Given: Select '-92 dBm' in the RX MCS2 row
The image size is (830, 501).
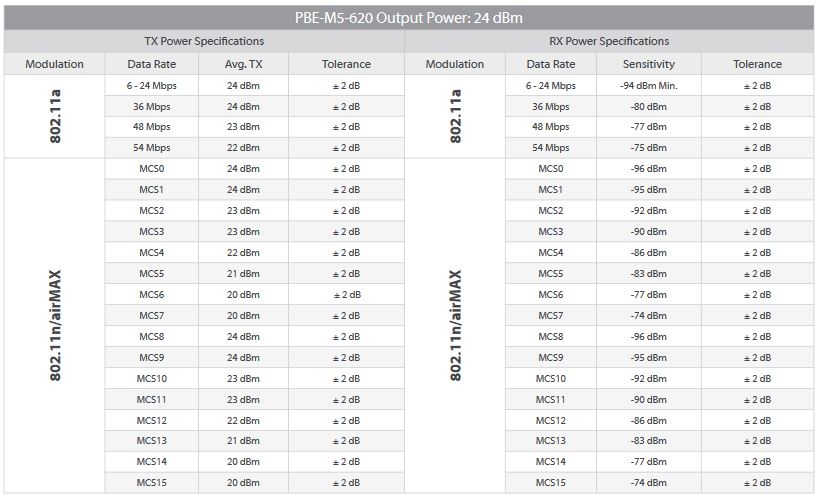Looking at the screenshot, I should pos(648,211).
